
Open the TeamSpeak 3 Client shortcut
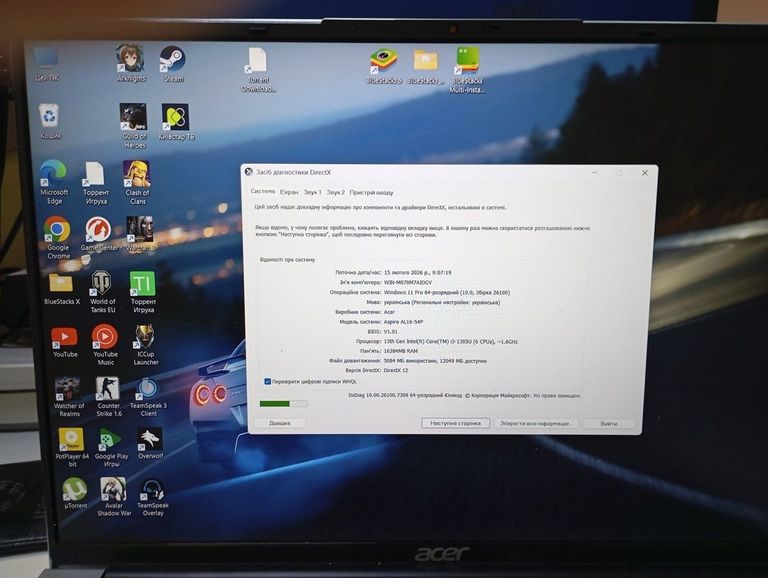pos(148,397)
